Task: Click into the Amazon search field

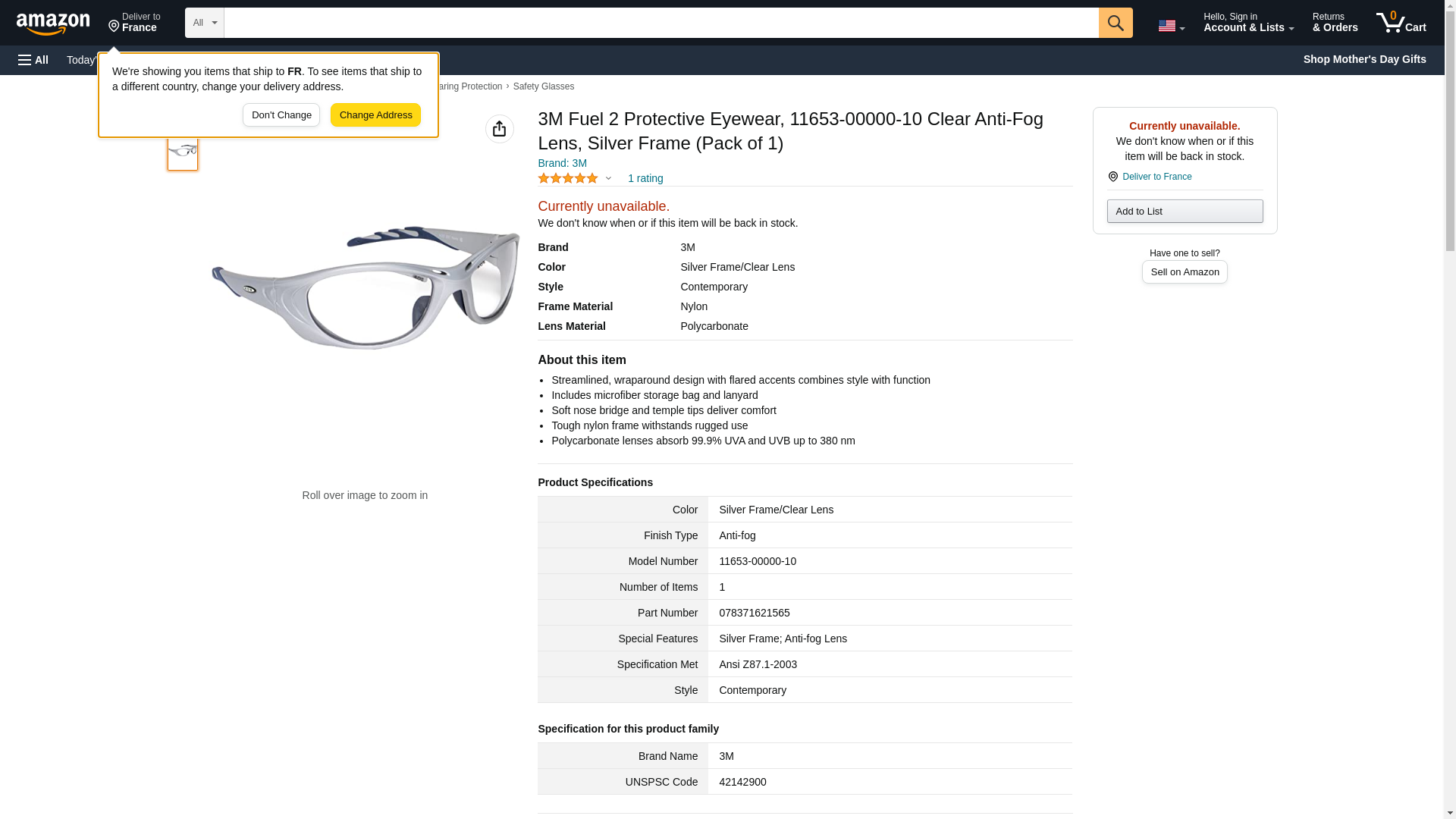Action: tap(661, 23)
